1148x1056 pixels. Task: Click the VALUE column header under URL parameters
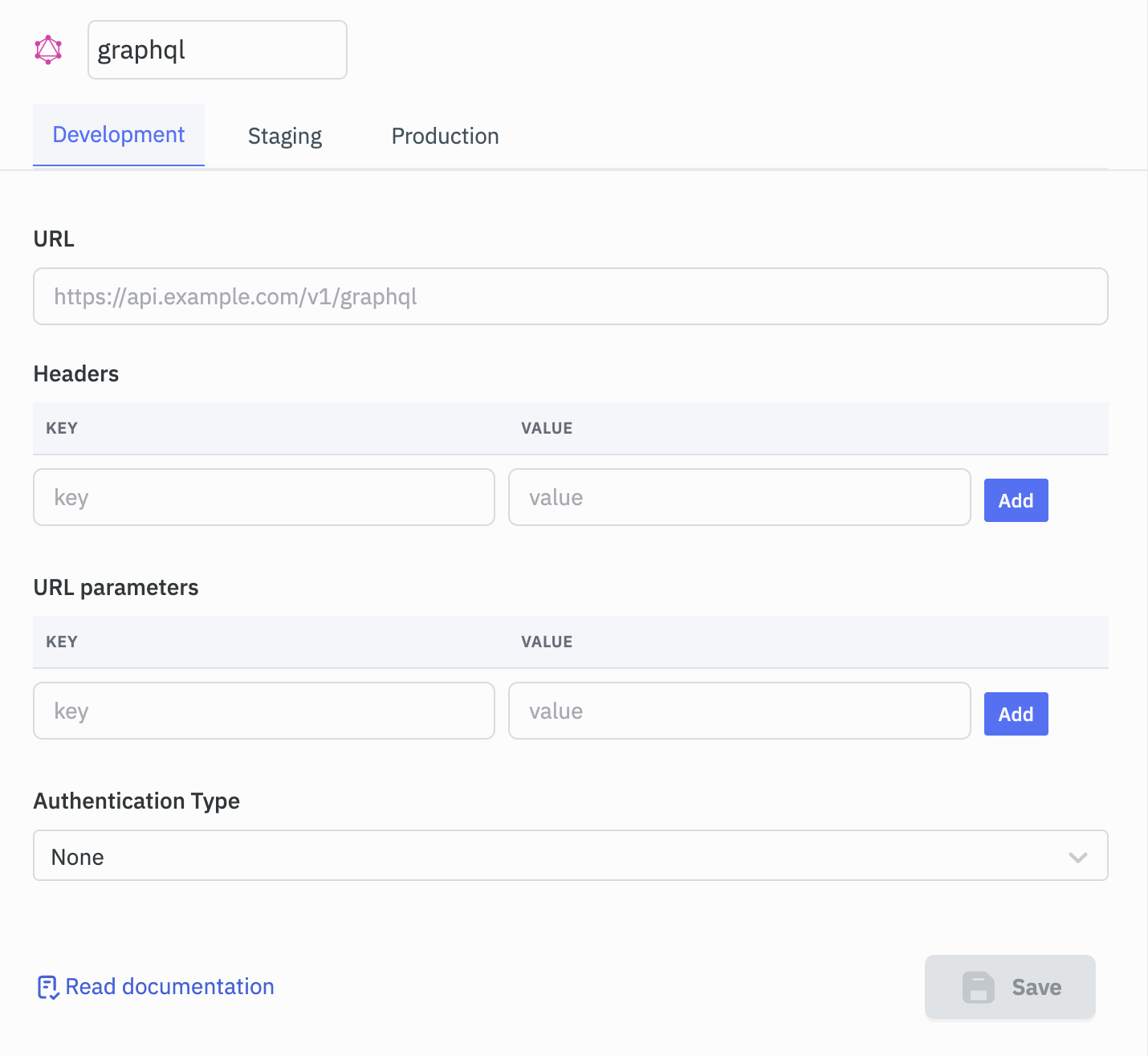point(547,642)
